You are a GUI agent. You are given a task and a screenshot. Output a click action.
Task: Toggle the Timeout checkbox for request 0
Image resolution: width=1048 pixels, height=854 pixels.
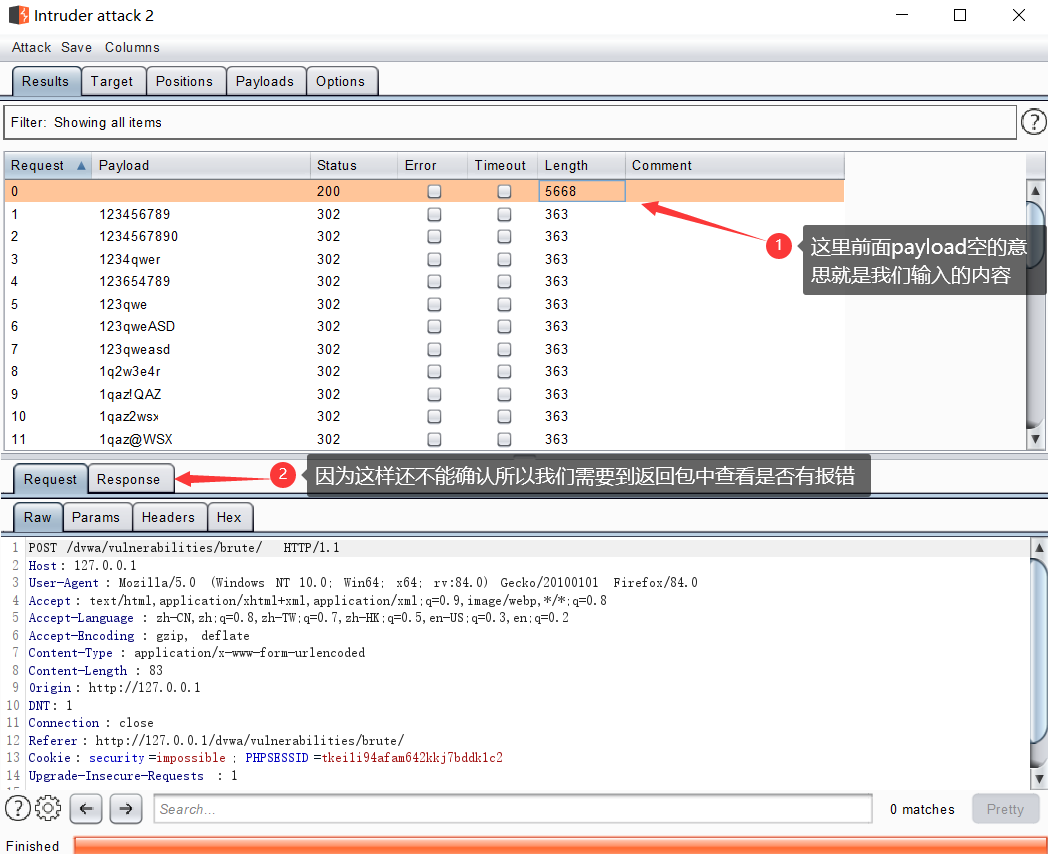(505, 191)
